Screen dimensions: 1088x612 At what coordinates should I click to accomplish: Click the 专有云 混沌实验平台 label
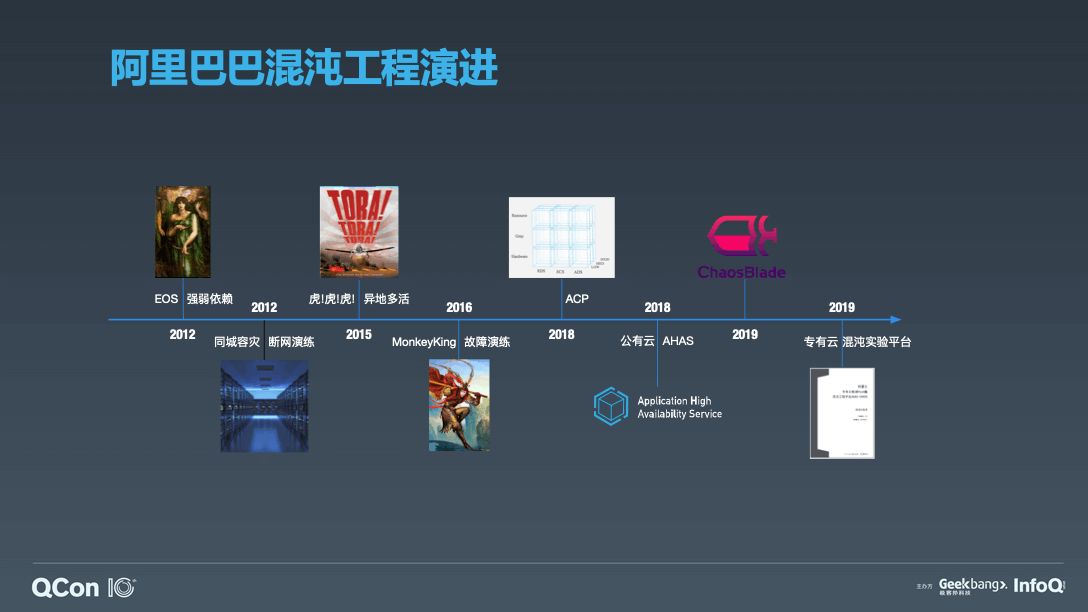coord(857,342)
